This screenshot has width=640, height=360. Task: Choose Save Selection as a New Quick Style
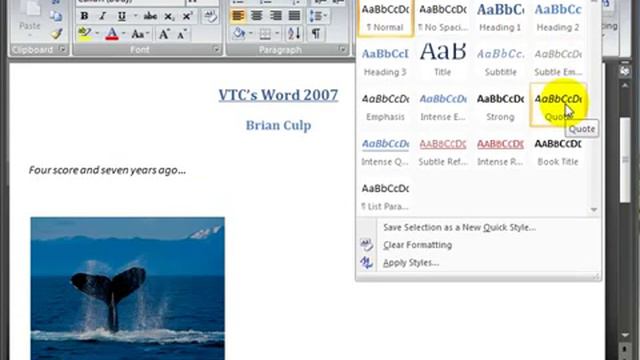pyautogui.click(x=459, y=227)
